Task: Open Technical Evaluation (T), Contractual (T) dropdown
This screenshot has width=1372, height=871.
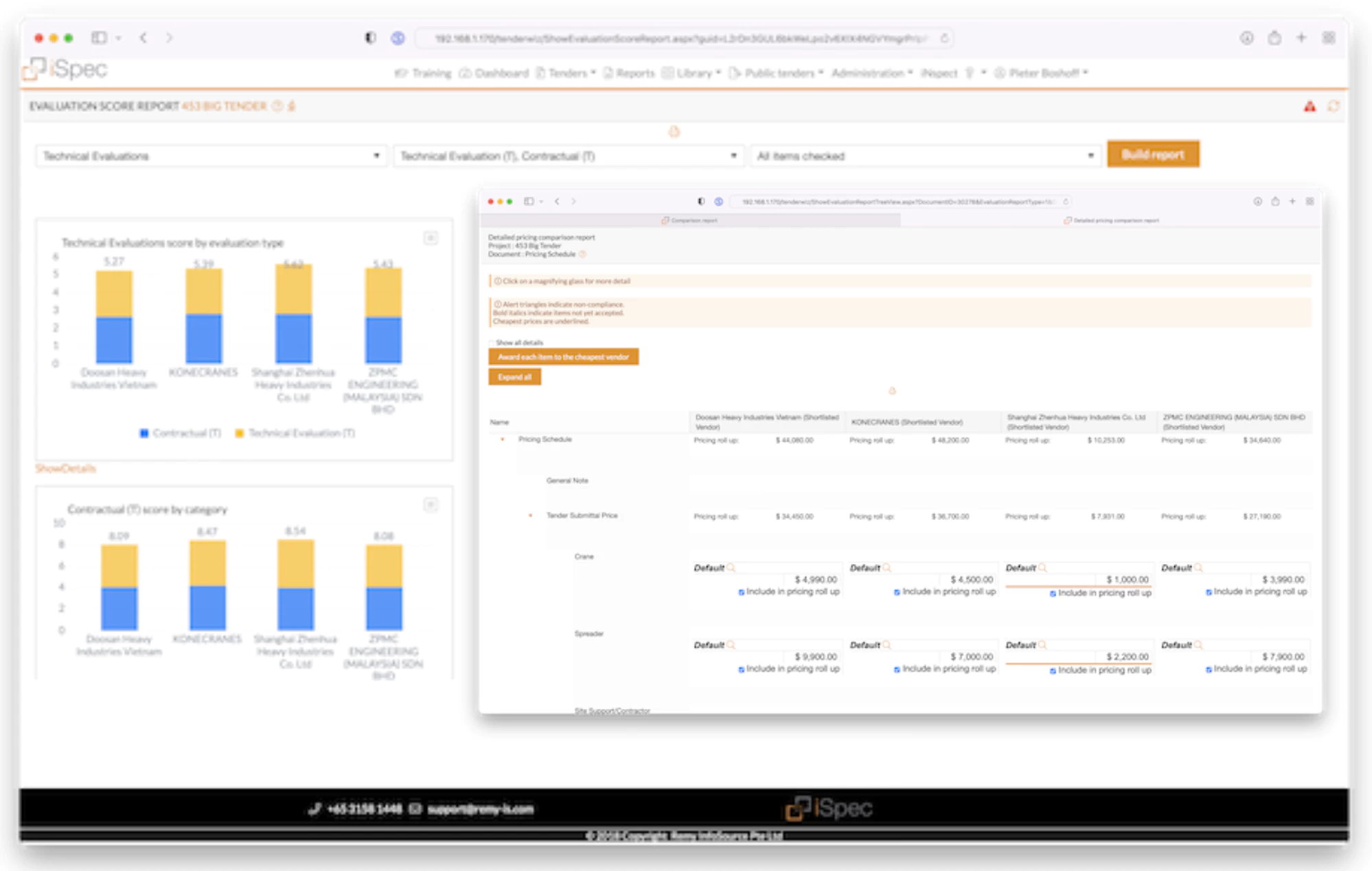Action: pyautogui.click(x=569, y=156)
